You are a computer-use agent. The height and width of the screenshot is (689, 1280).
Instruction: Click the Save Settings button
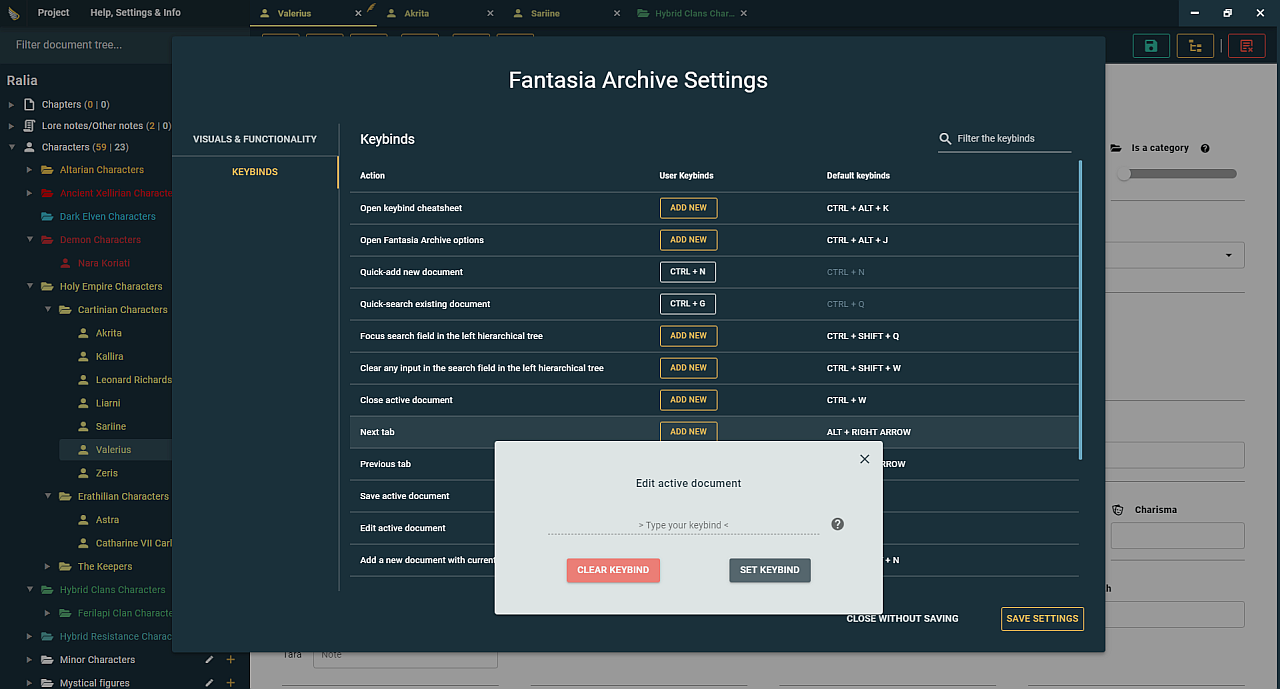(1042, 619)
